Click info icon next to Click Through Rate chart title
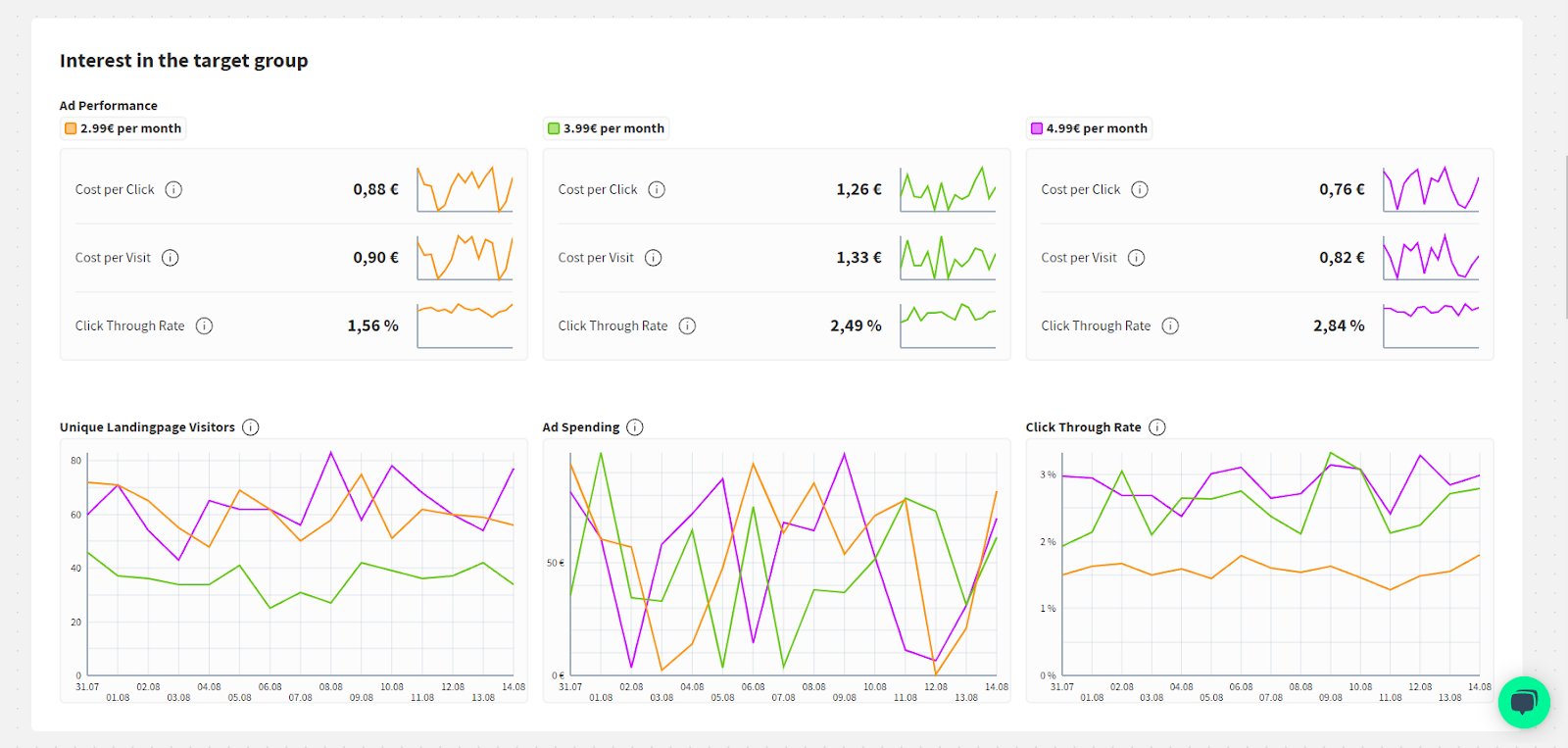1568x748 pixels. pyautogui.click(x=1157, y=427)
